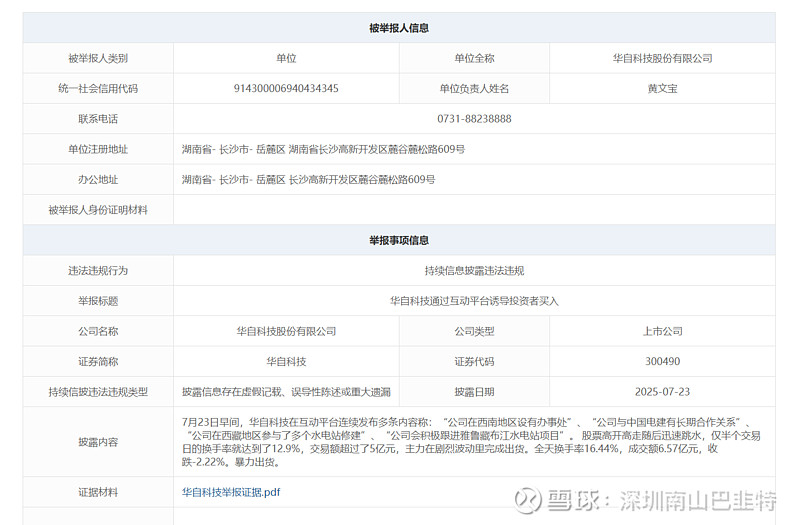Select phone number 0731-88238888
Screen dimensions: 800x525
(x=474, y=119)
